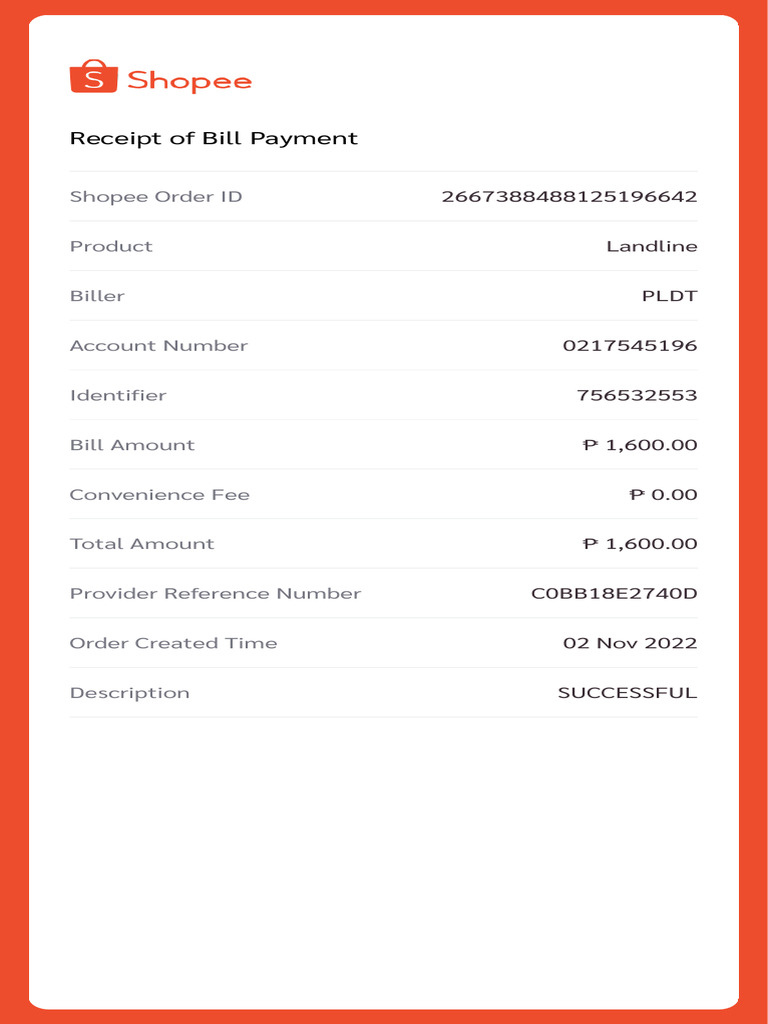Click the SUCCESSFUL description status
The height and width of the screenshot is (1024, 768).
(x=628, y=693)
